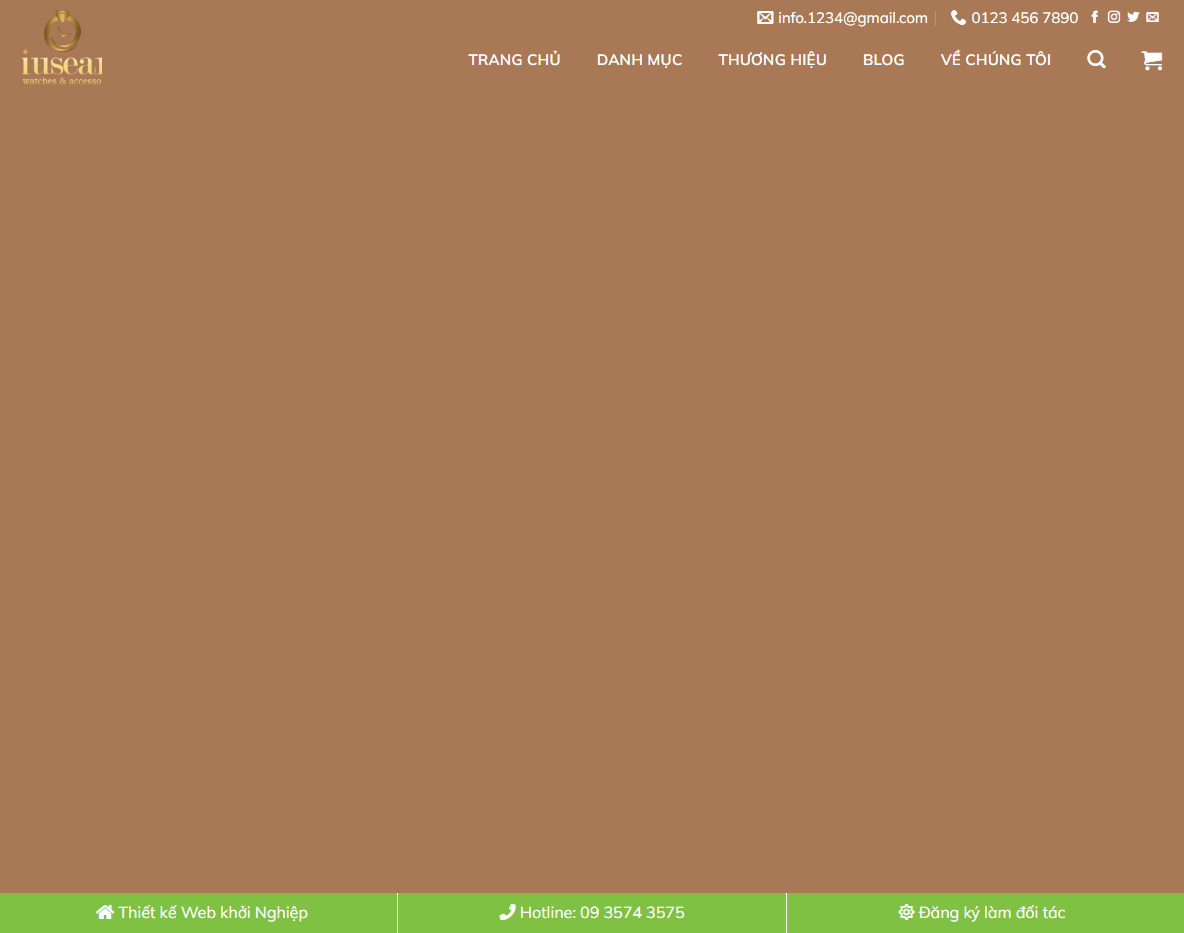Open the Twitter social icon
Screen dimensions: 1184x933
pos(1132,17)
